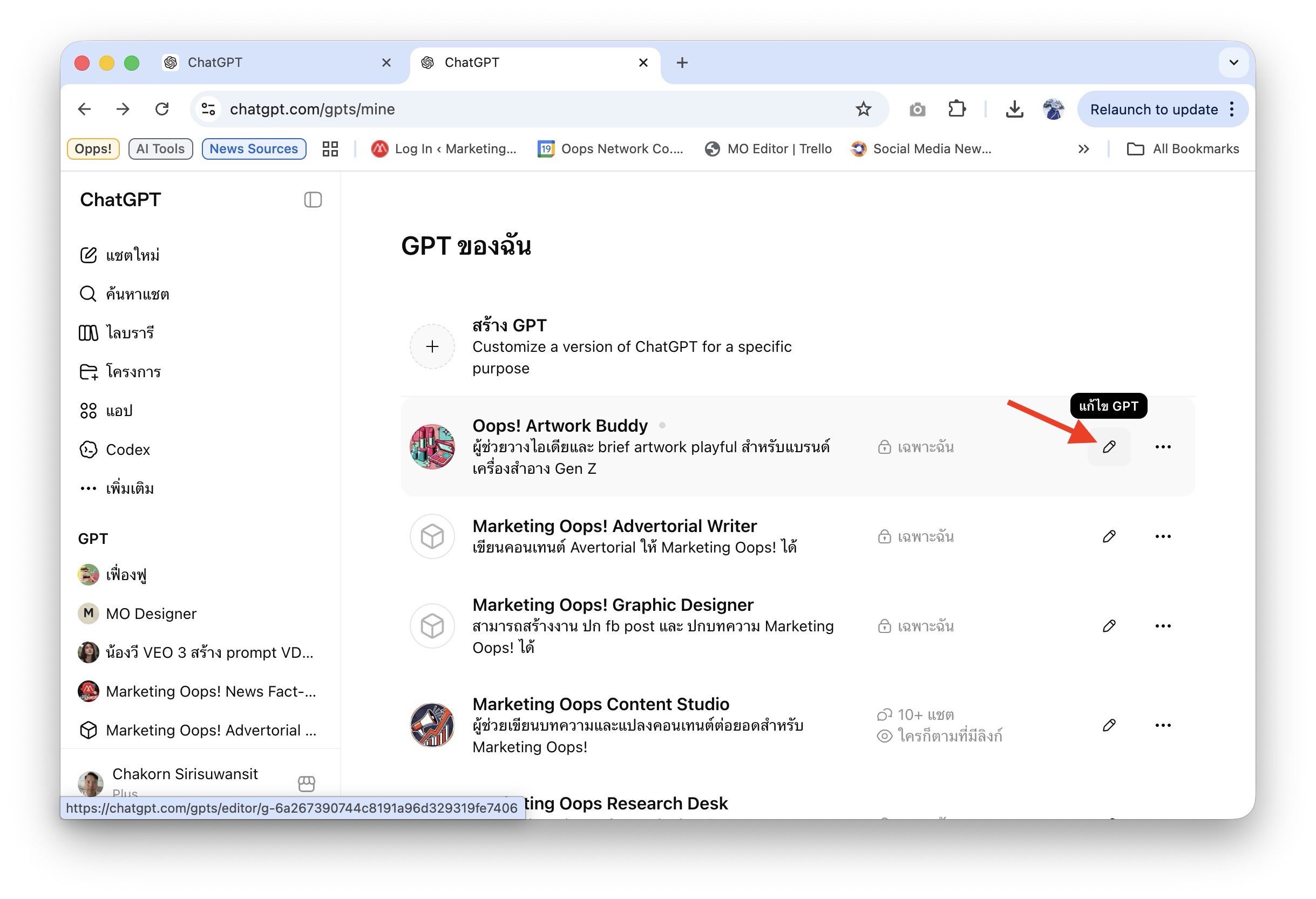Click Marketing Oops Research Desk title

click(626, 803)
